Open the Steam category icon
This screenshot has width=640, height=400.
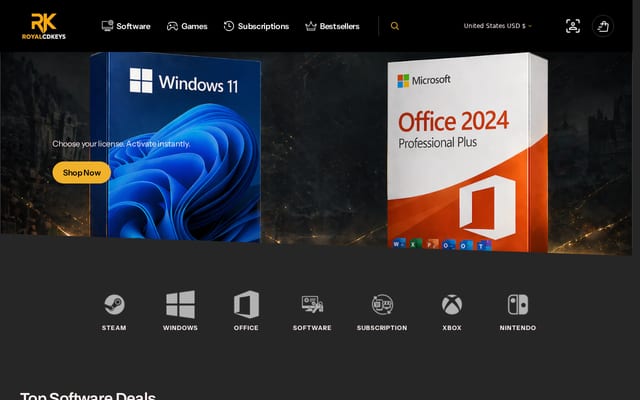(x=114, y=304)
